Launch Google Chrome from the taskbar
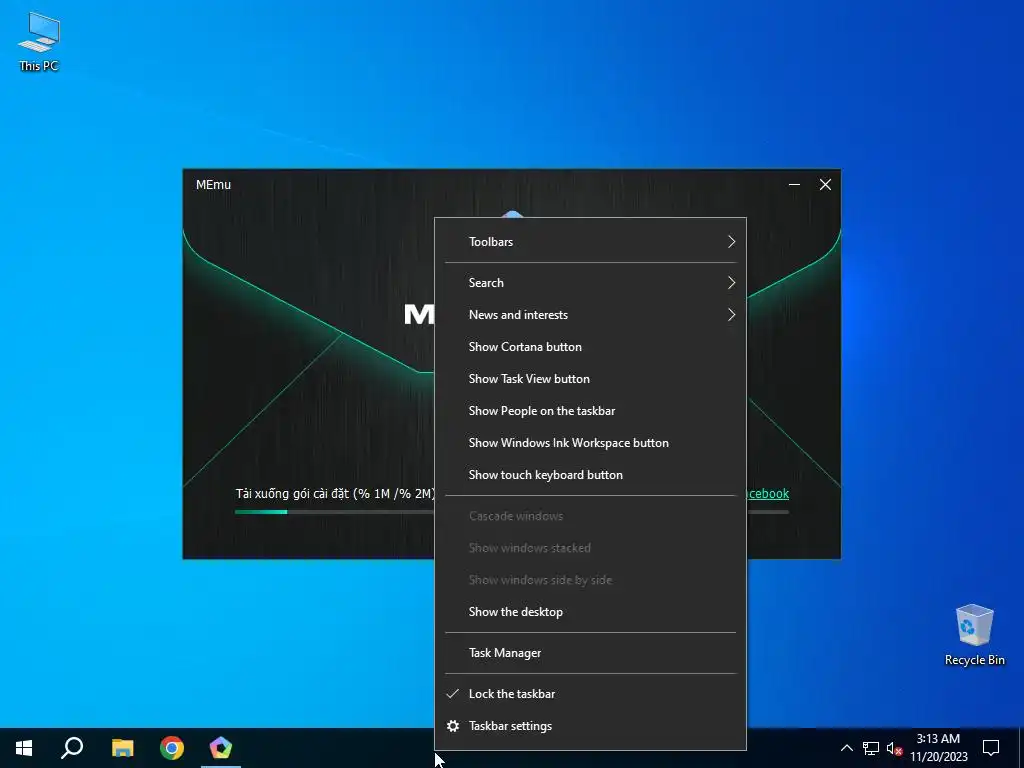The height and width of the screenshot is (768, 1024). point(172,748)
